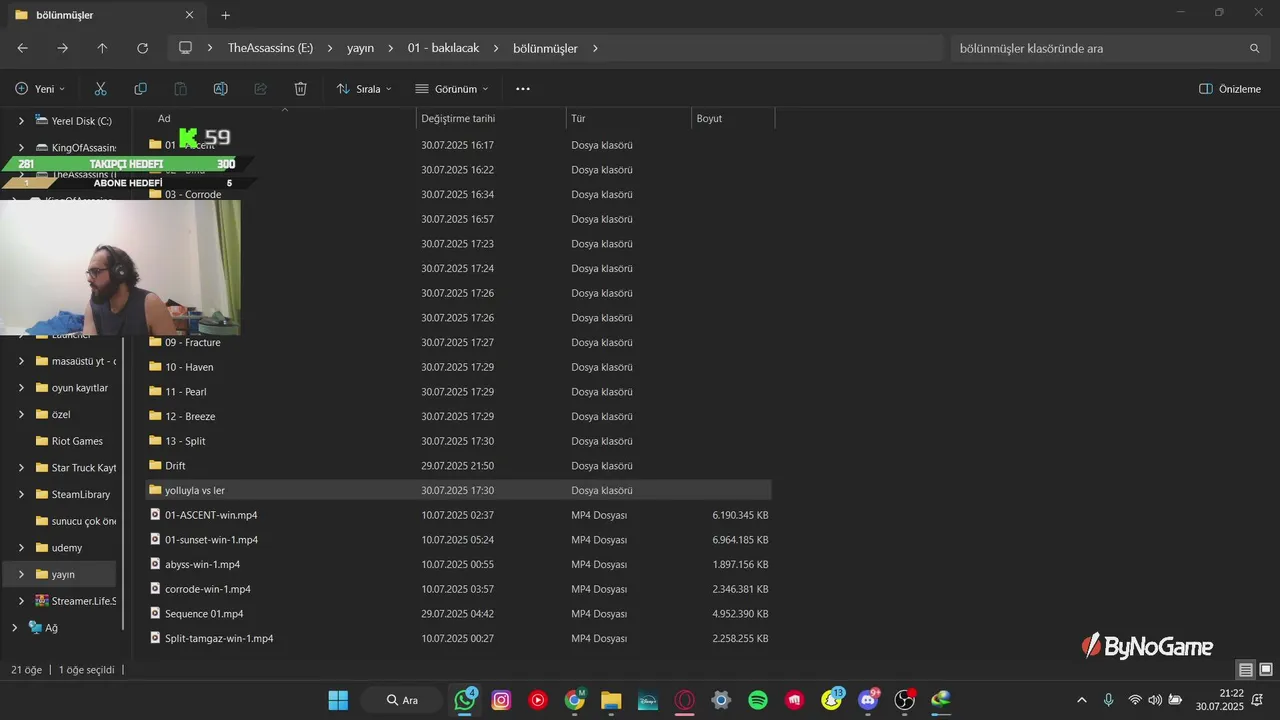Click the PC monitor icon in address bar
The height and width of the screenshot is (720, 1280).
[x=185, y=48]
